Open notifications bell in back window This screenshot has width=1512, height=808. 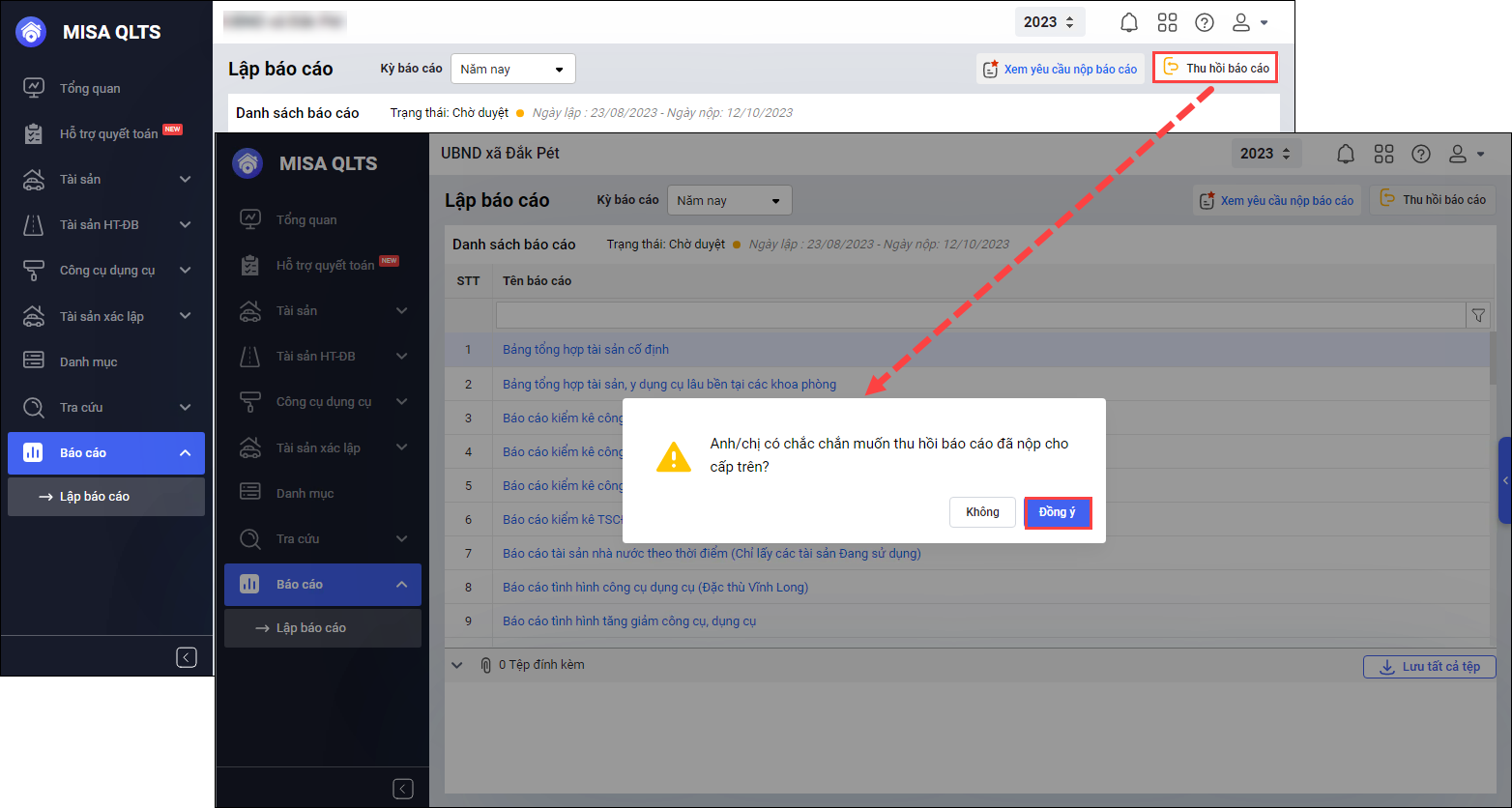click(1129, 22)
